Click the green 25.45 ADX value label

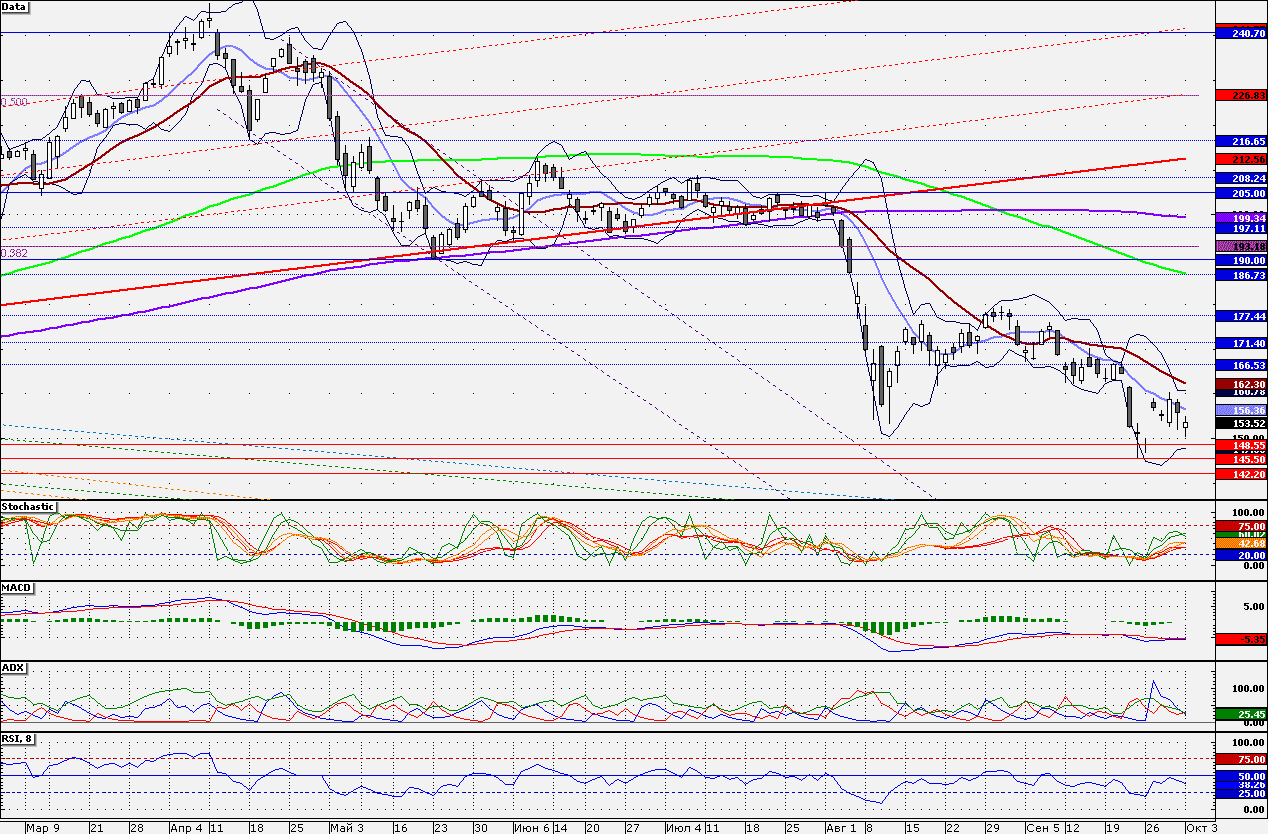(x=1238, y=714)
